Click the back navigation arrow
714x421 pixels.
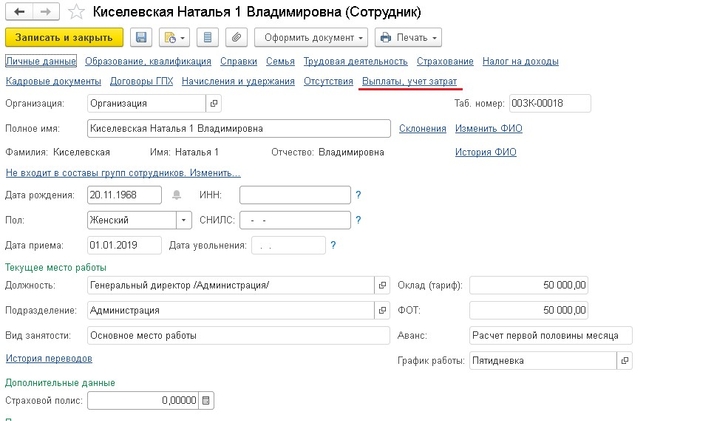[19, 12]
